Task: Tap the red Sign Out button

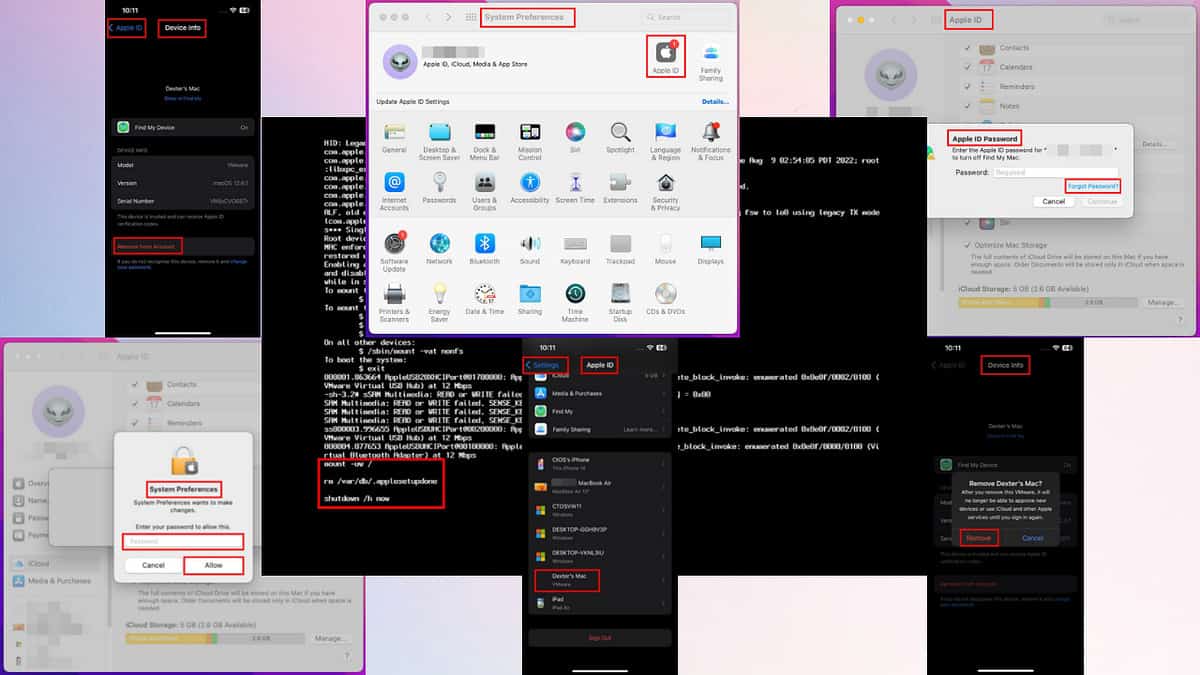Action: click(x=599, y=638)
